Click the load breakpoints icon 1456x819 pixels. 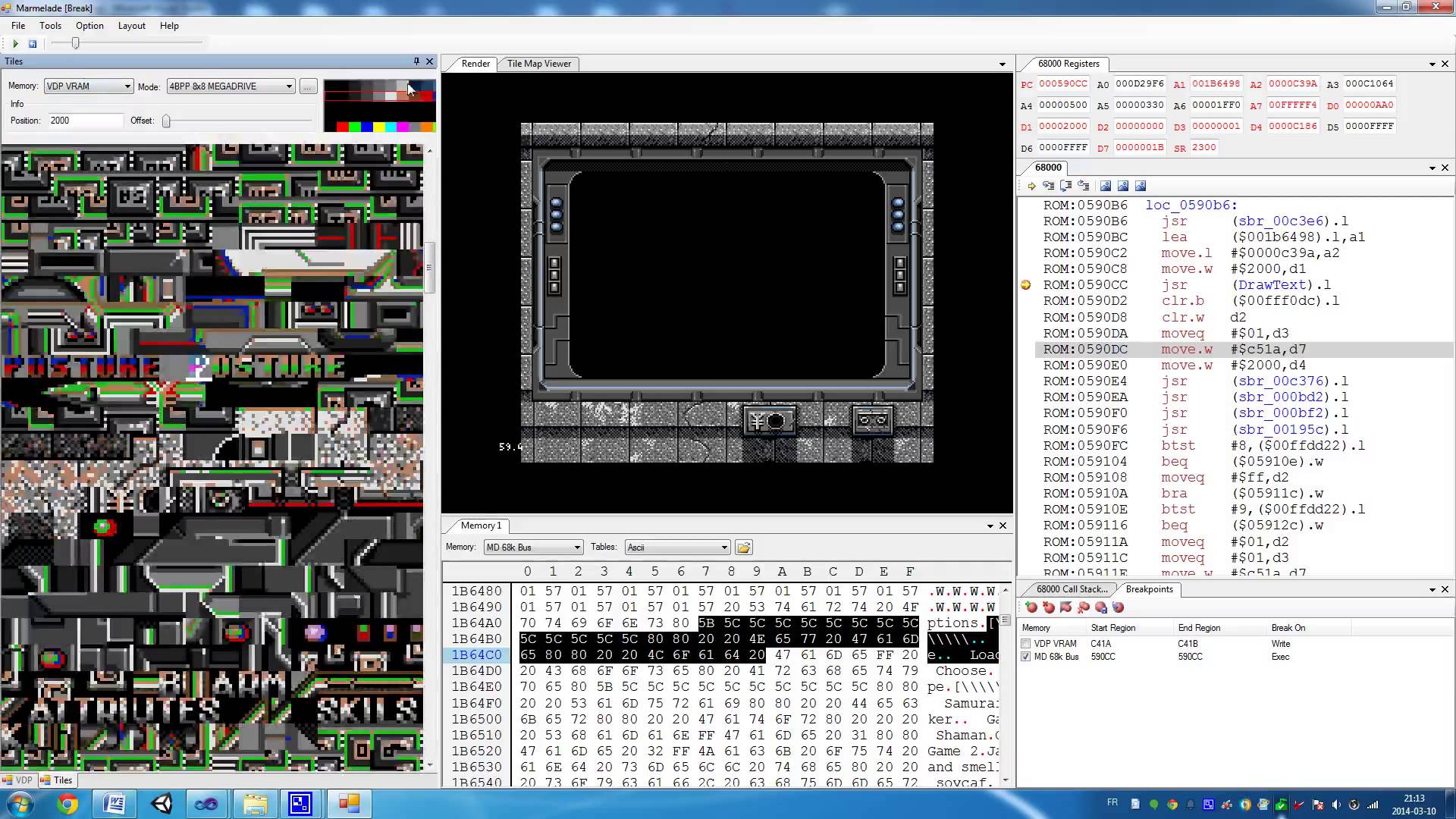pos(1118,607)
